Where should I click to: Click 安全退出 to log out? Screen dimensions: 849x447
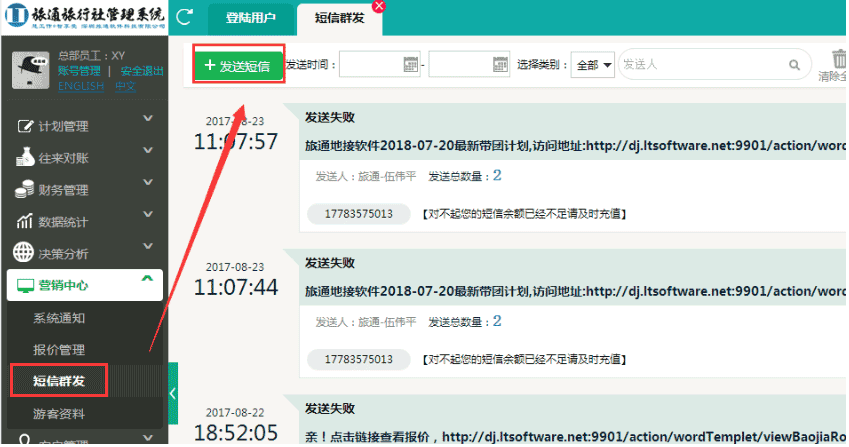click(142, 71)
